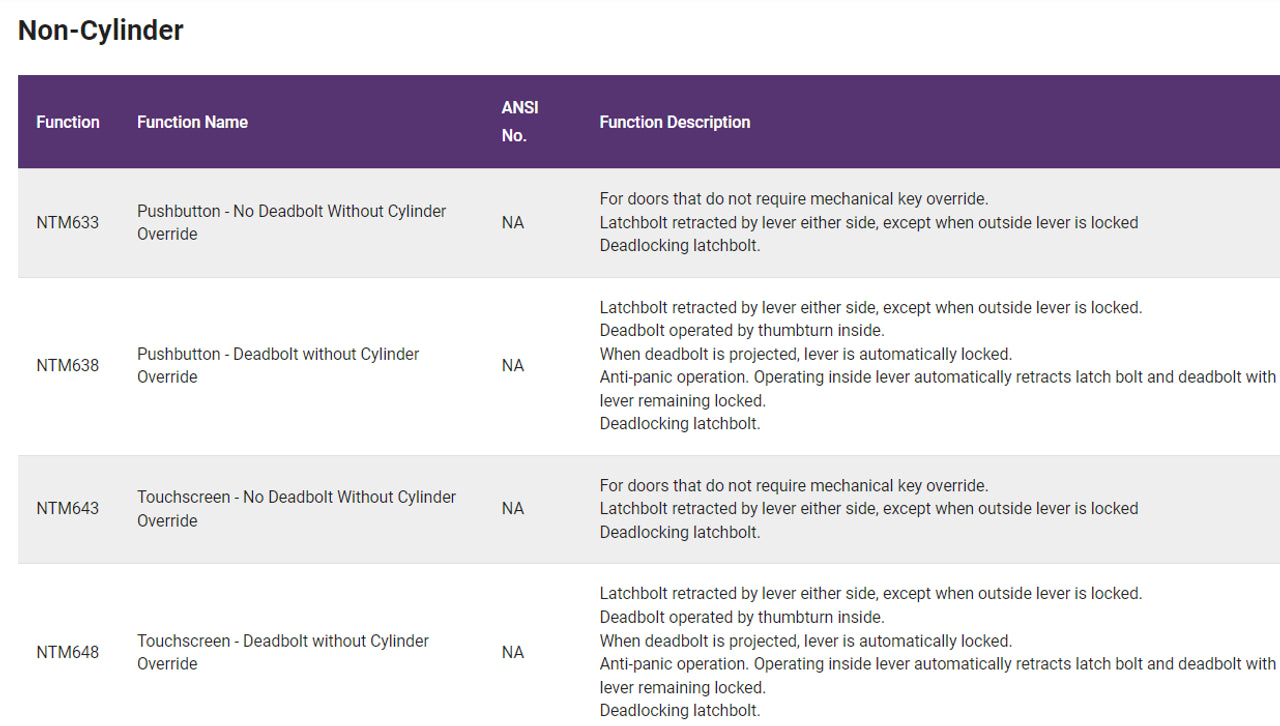Screen dimensions: 1280x726
Task: Click the ANSI No. column header
Action: click(520, 121)
